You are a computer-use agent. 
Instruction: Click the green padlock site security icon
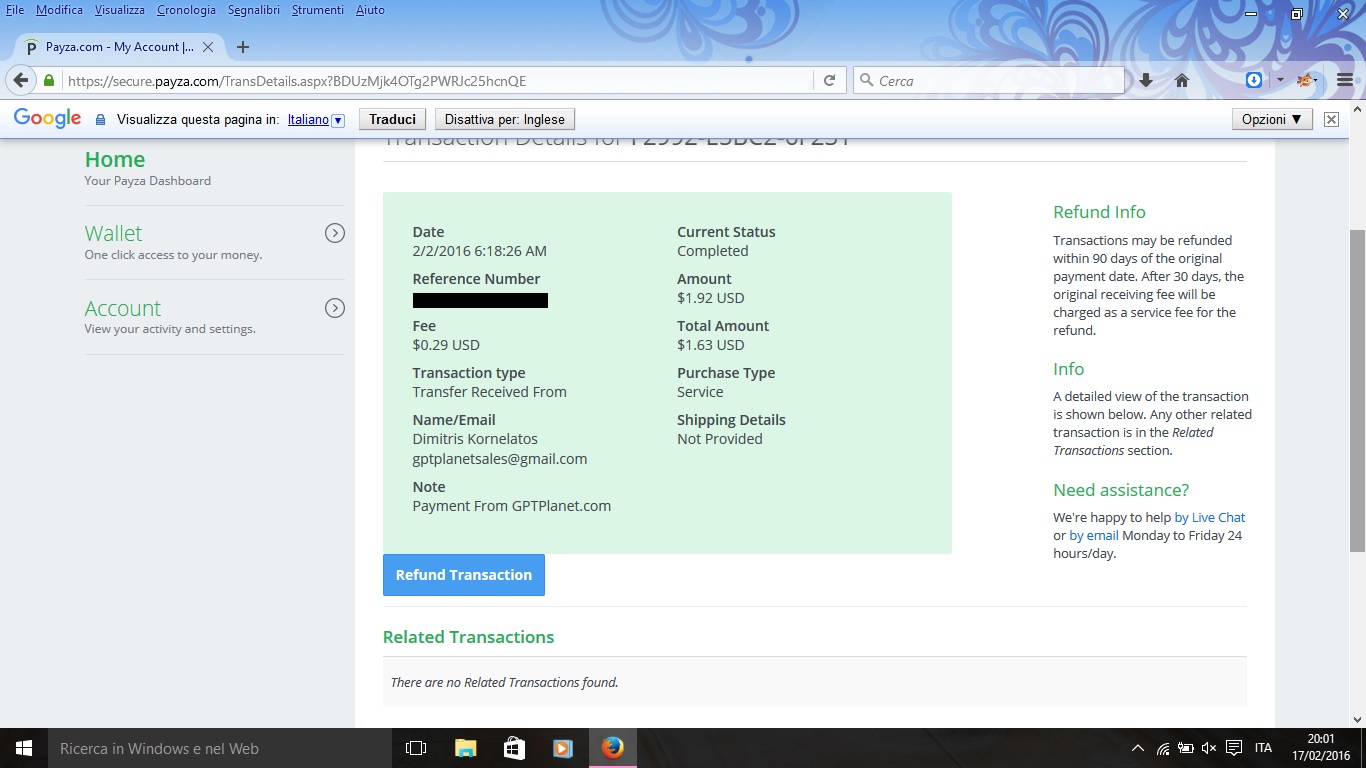tap(48, 81)
